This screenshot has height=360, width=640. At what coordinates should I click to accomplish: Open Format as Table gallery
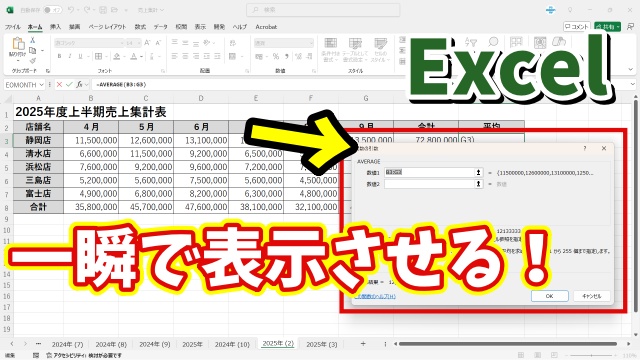pos(355,50)
